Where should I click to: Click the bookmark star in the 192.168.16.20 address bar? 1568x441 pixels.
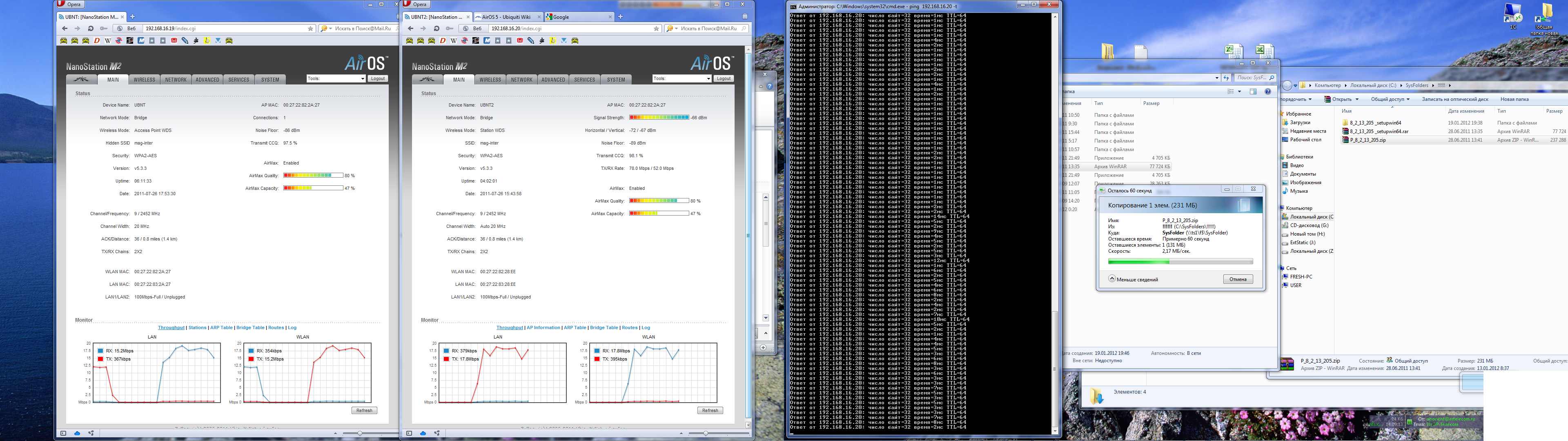click(x=656, y=28)
